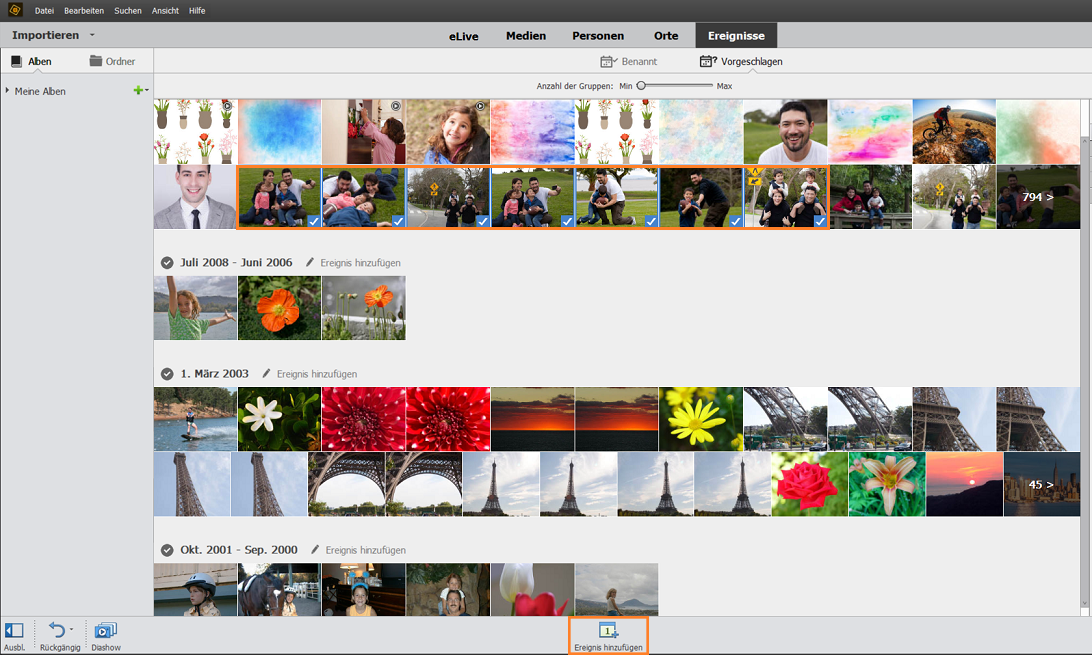Click the green plus to add album
Viewport: 1092px width, 655px height.
138,90
